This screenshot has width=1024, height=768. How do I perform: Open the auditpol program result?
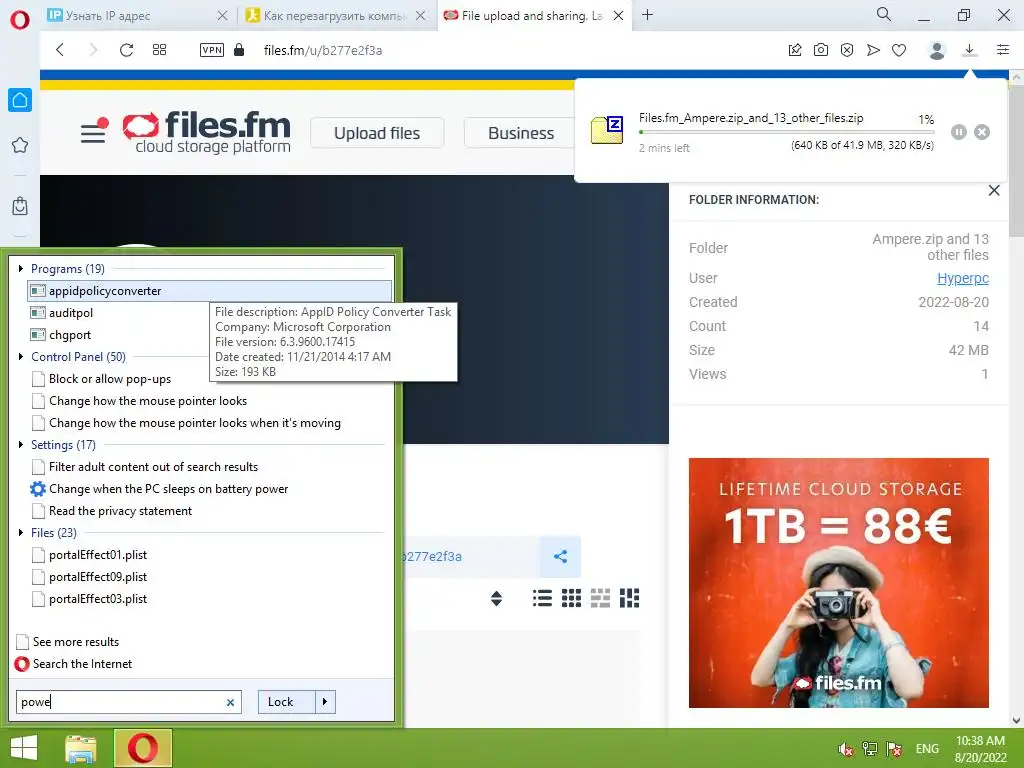[x=71, y=313]
